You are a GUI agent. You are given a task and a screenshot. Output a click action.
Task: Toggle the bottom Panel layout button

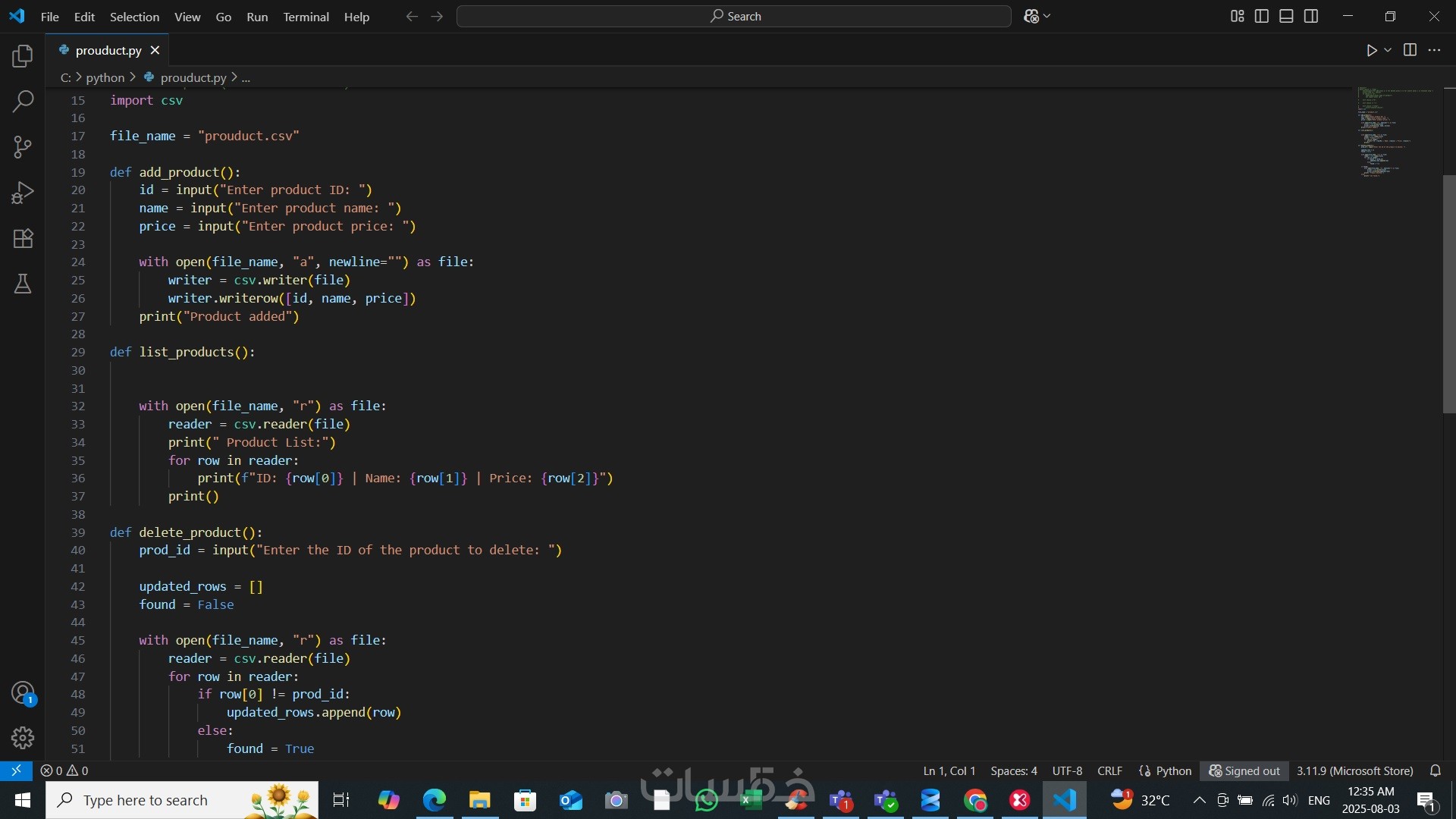pos(1286,16)
